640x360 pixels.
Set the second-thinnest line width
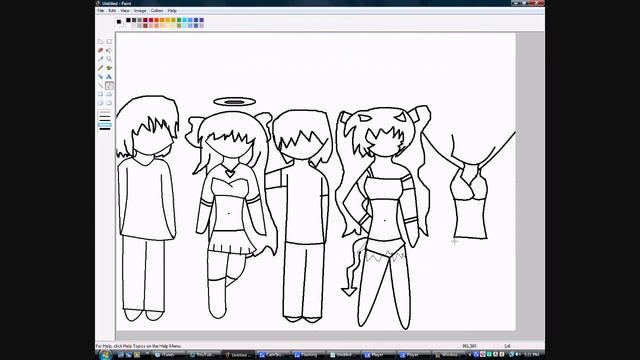(x=105, y=116)
